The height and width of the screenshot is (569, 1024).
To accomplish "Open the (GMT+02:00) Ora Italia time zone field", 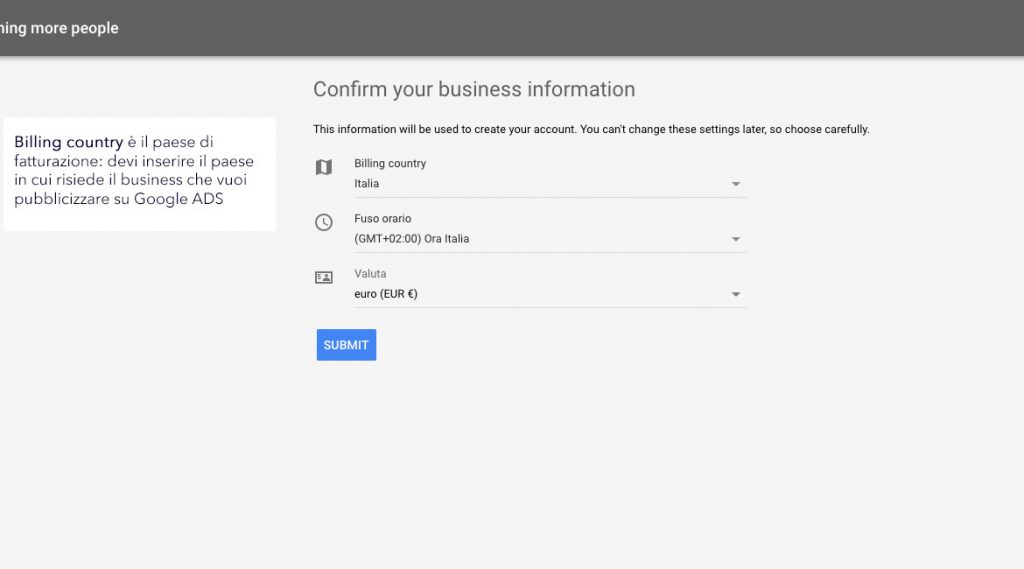I will [x=549, y=239].
